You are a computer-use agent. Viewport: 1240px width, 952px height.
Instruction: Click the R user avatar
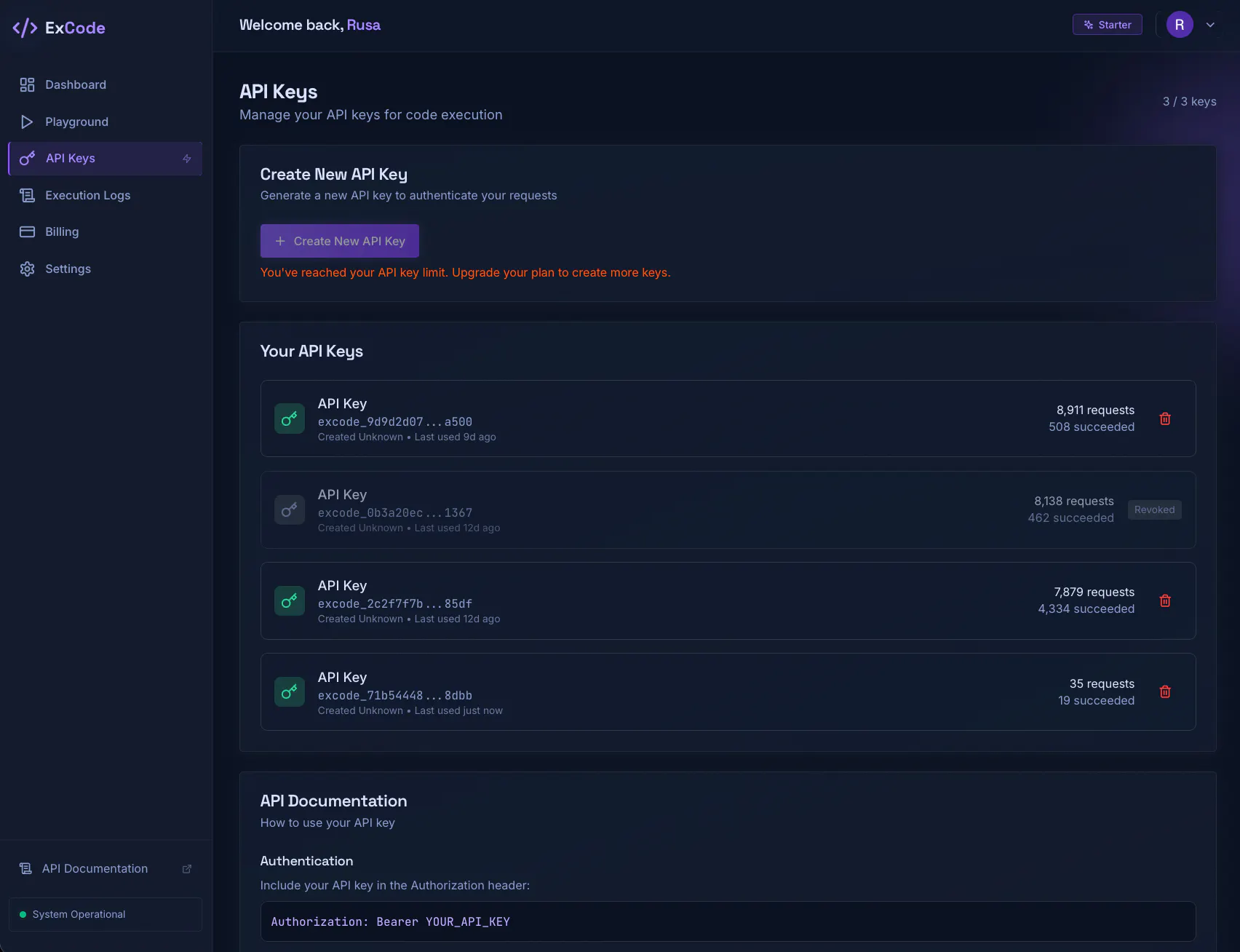tap(1180, 25)
